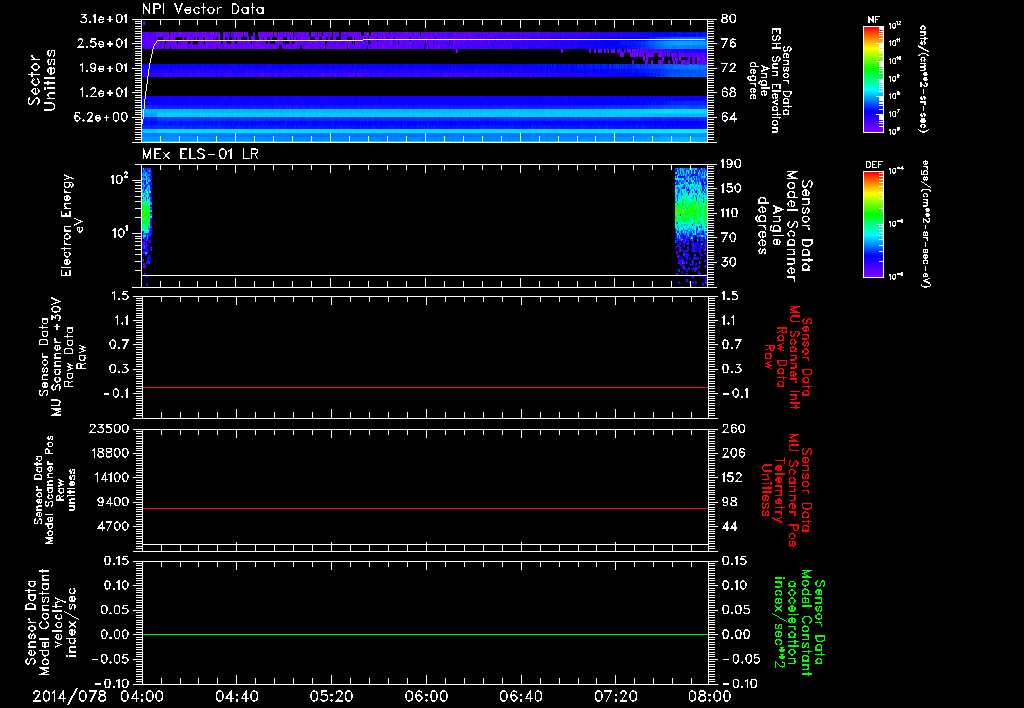Select the NF label above the upper color bar

[x=873, y=20]
